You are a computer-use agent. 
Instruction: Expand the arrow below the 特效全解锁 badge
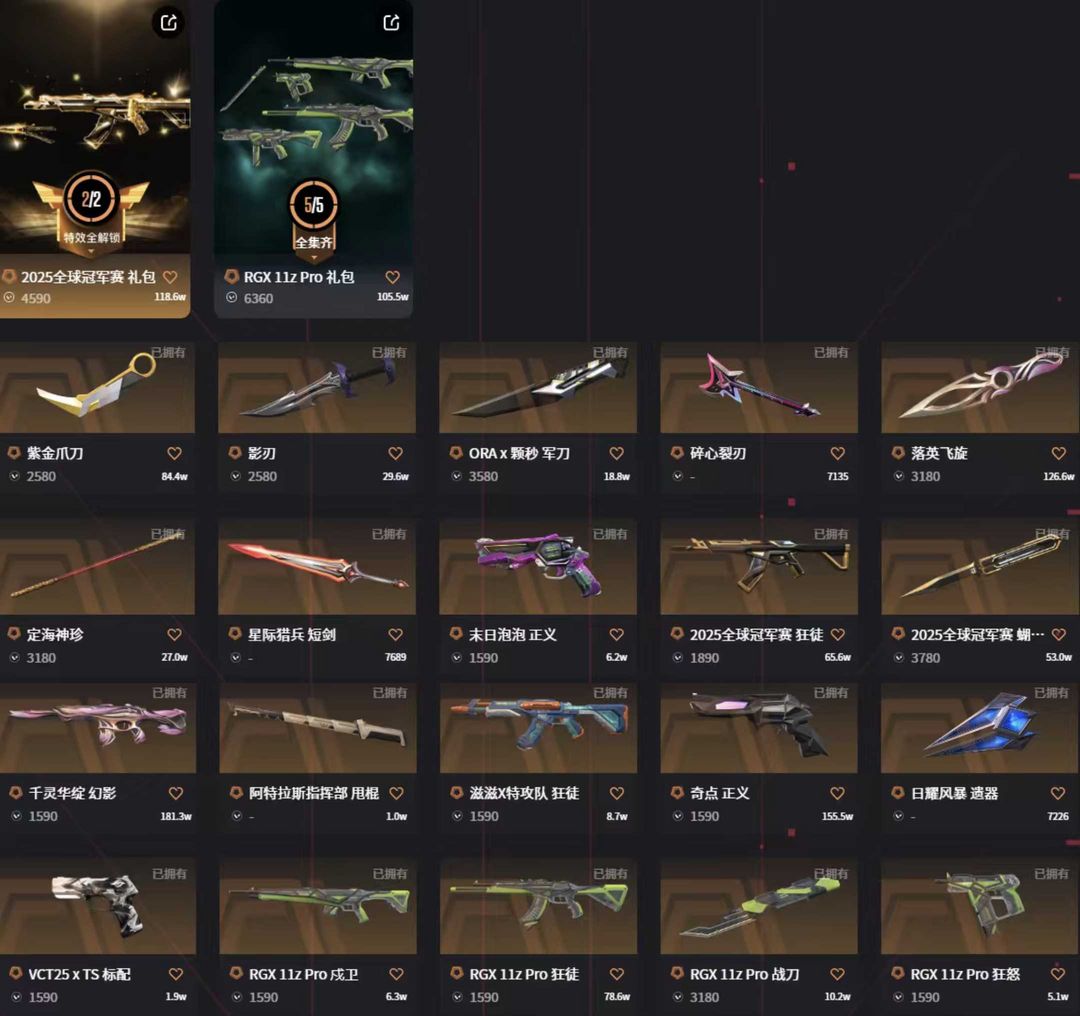point(92,252)
